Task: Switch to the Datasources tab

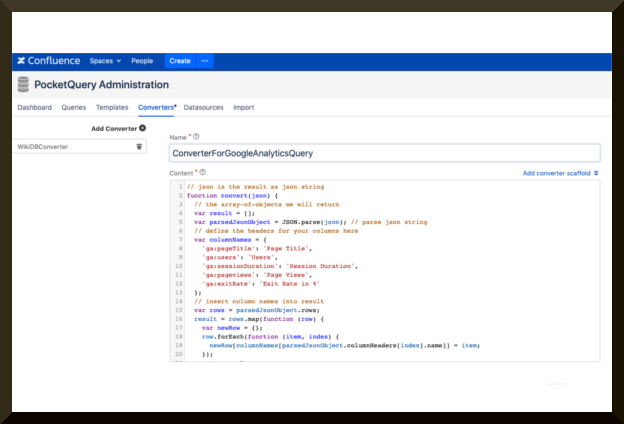Action: [203, 107]
